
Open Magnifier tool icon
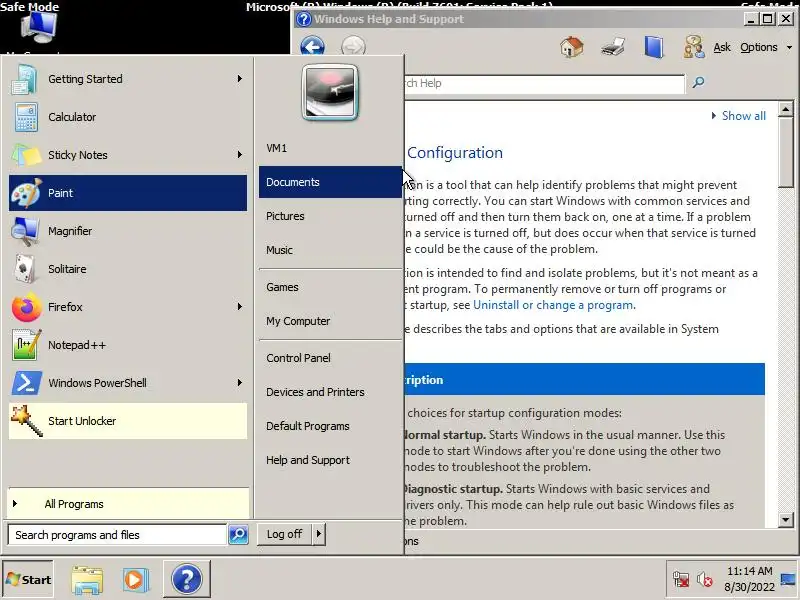click(x=25, y=231)
